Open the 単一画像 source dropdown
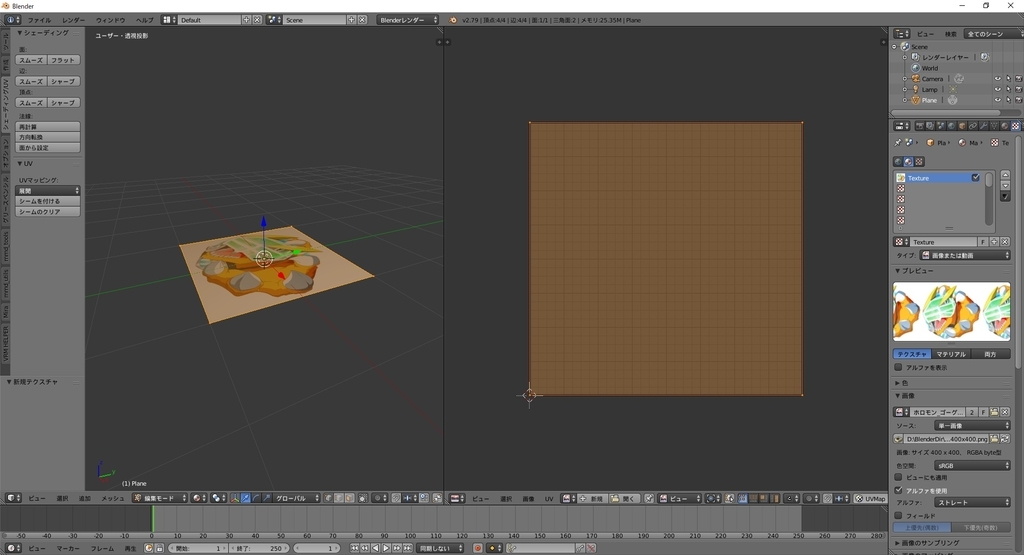The width and height of the screenshot is (1024, 555). coord(972,426)
